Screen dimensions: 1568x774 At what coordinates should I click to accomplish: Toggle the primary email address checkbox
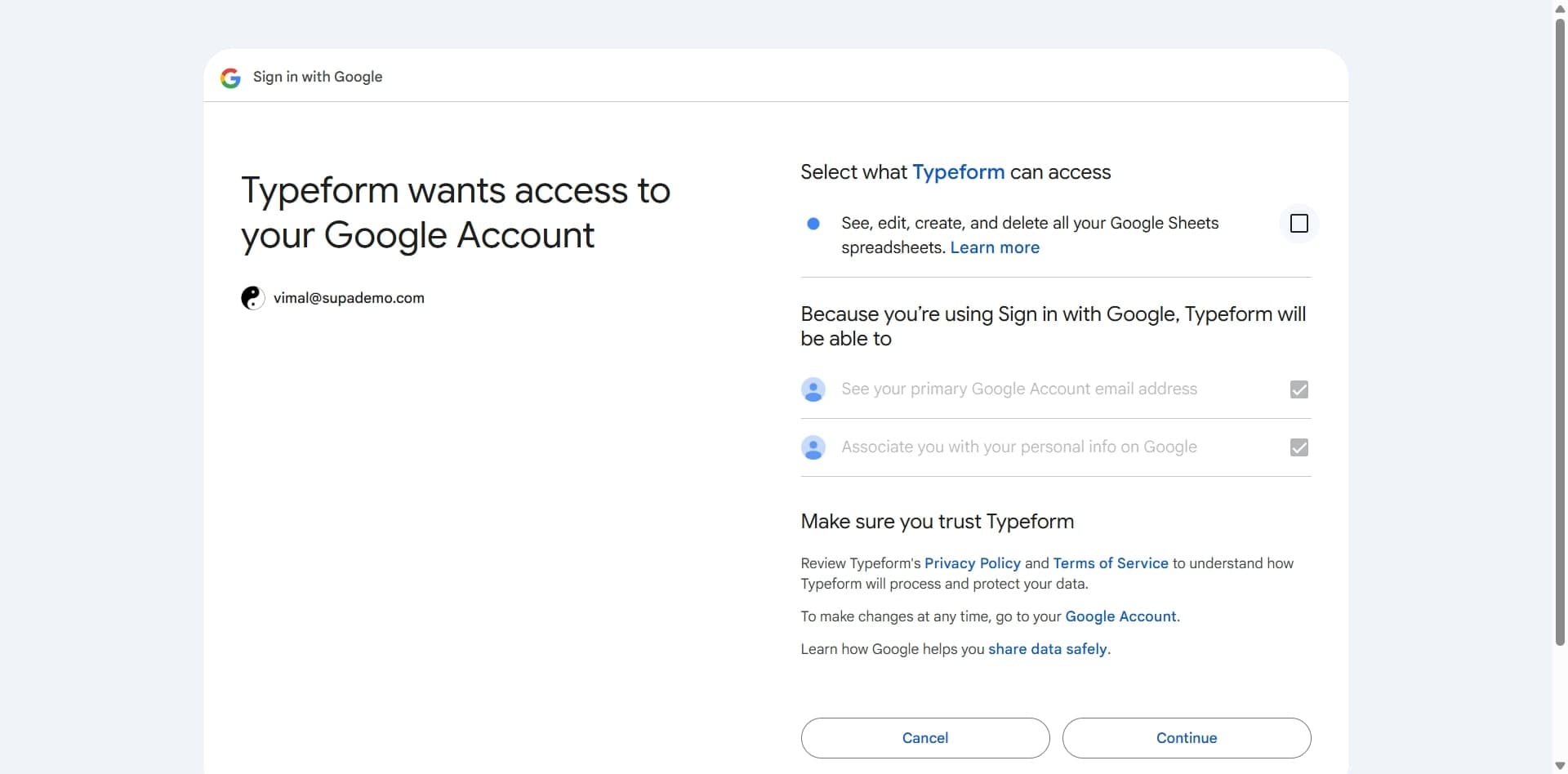point(1298,389)
